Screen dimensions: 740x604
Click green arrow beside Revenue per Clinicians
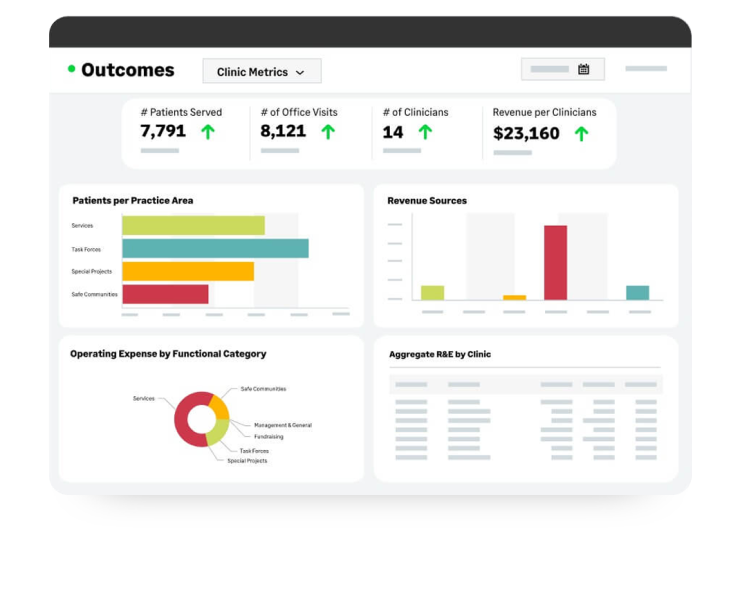581,133
